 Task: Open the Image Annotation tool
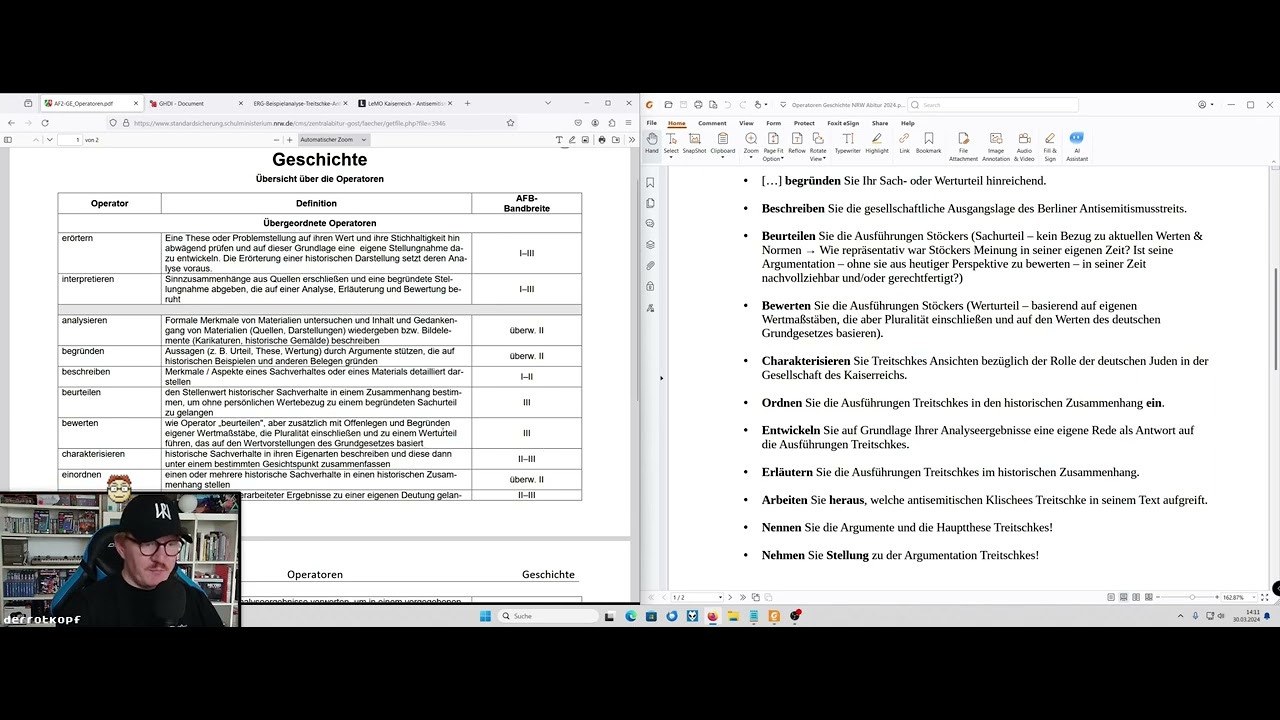click(x=996, y=147)
